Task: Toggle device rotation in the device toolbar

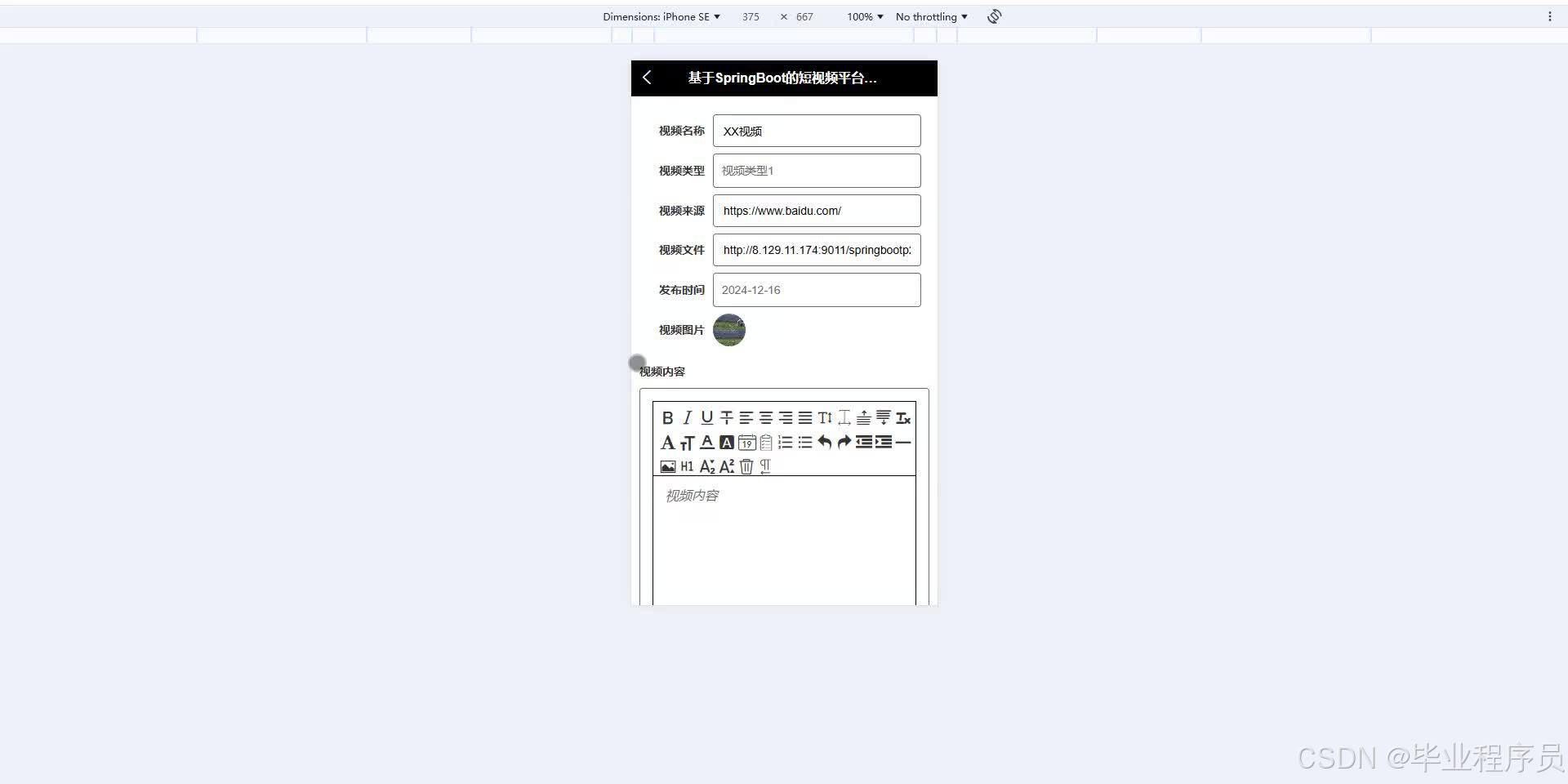Action: [993, 16]
